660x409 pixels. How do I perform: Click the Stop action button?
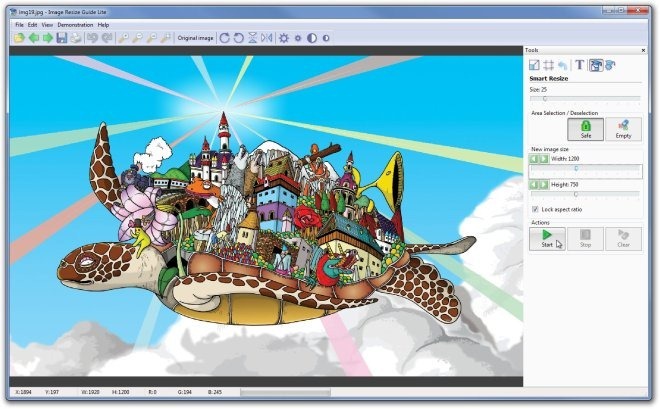pyautogui.click(x=585, y=239)
